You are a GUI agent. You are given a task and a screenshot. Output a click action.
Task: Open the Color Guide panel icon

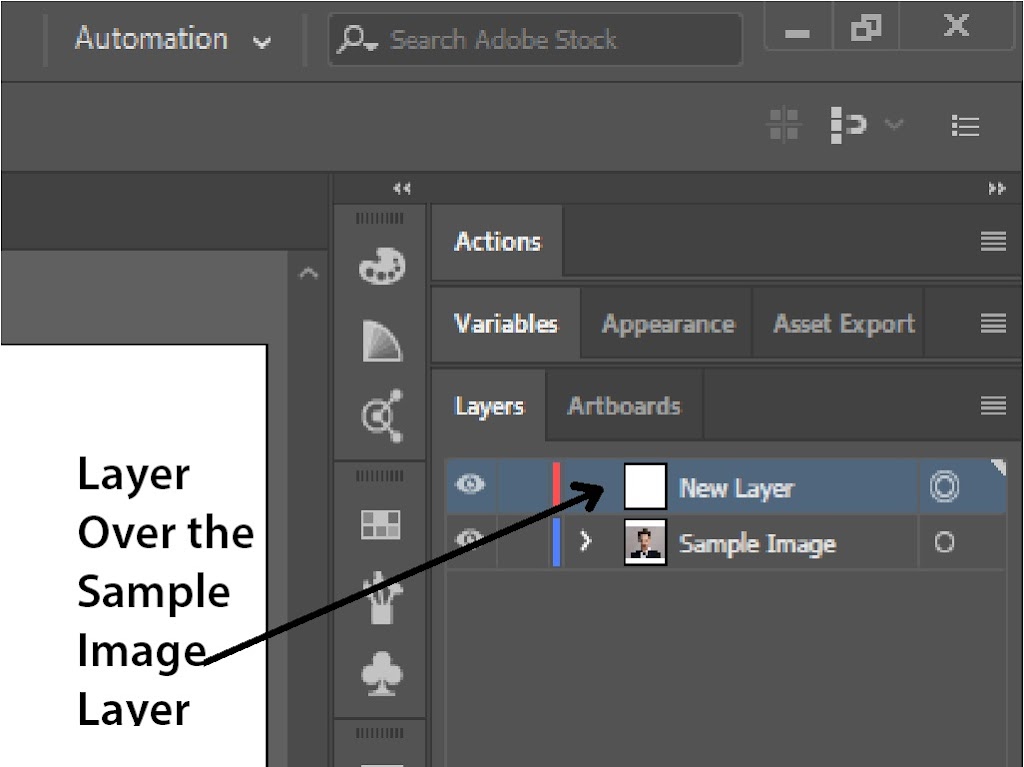[381, 341]
